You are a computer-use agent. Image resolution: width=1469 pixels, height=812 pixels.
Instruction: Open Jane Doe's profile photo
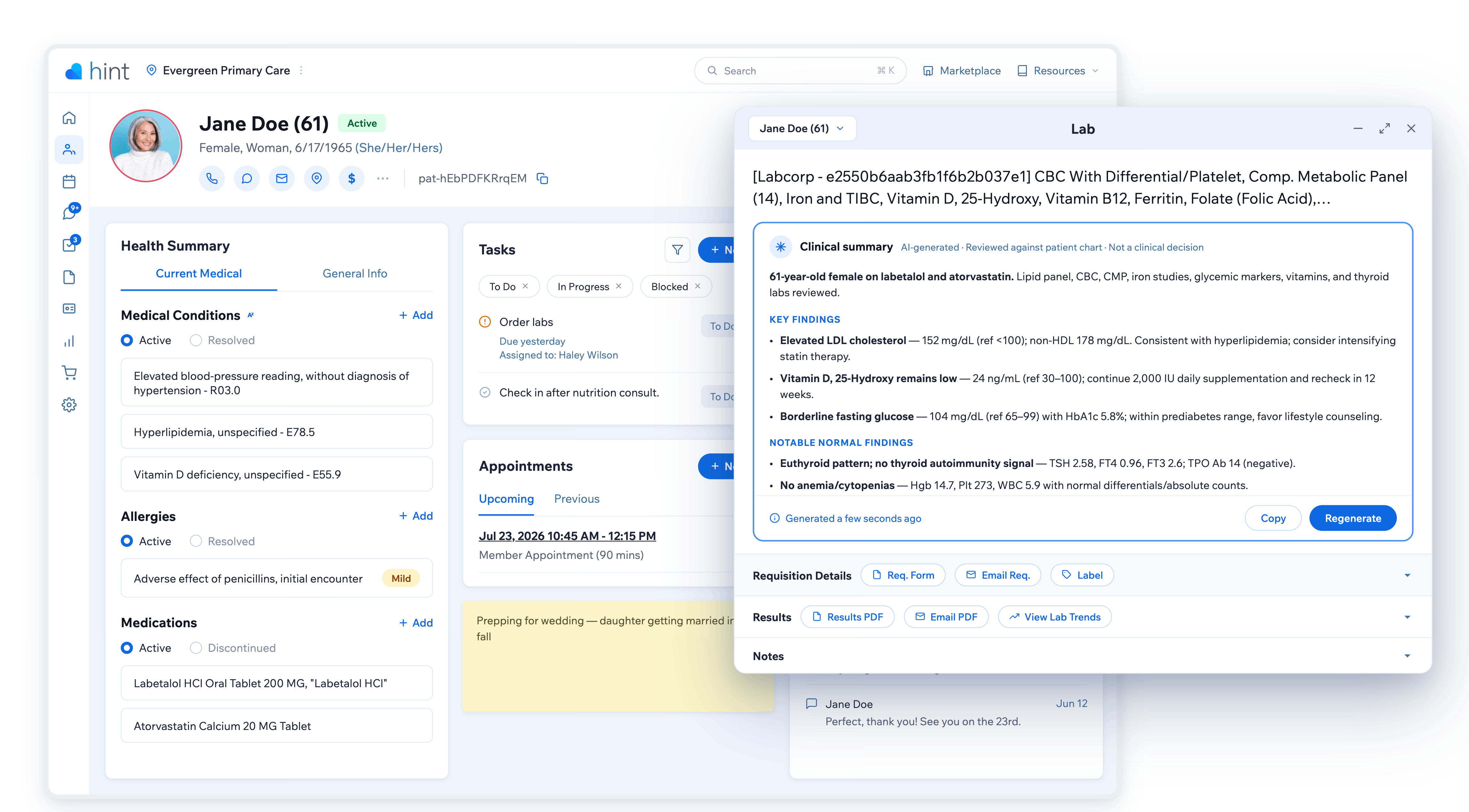(146, 146)
